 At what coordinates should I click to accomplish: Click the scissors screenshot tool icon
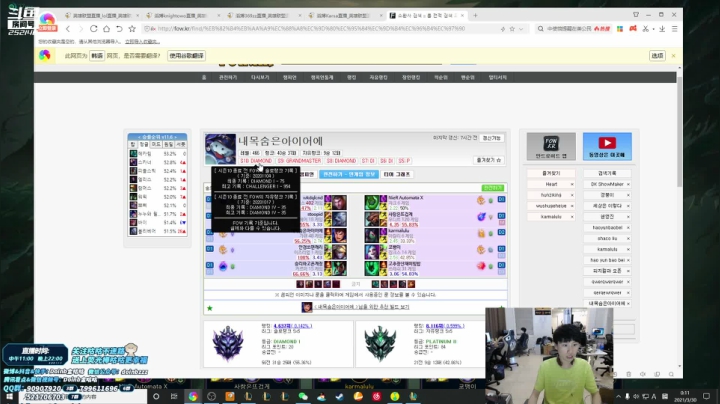point(646,29)
